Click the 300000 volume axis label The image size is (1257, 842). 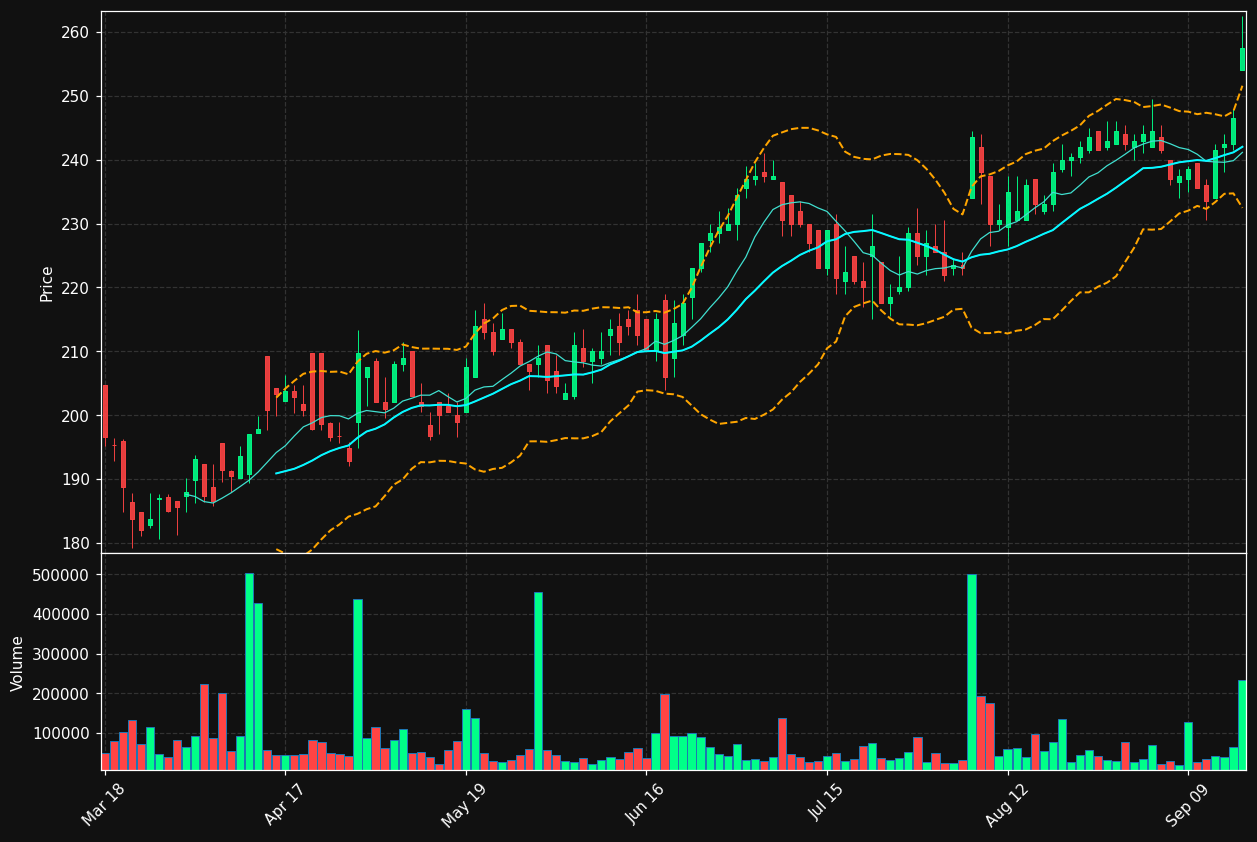click(x=62, y=654)
